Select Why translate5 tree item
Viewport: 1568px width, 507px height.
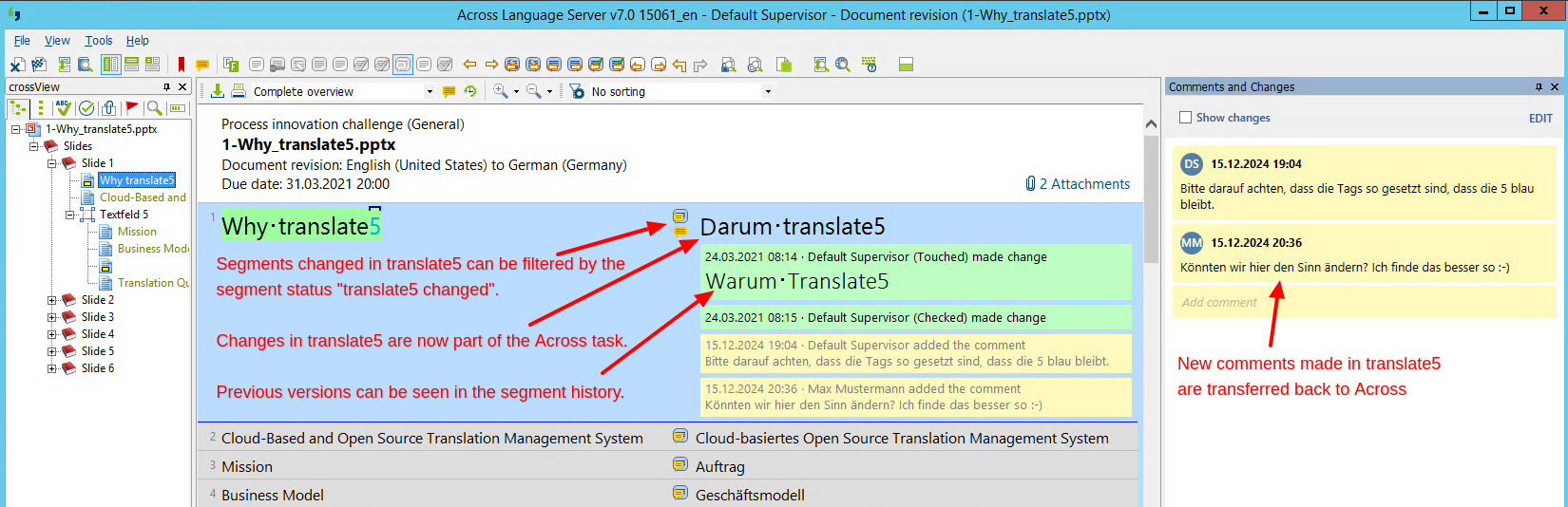coord(137,180)
